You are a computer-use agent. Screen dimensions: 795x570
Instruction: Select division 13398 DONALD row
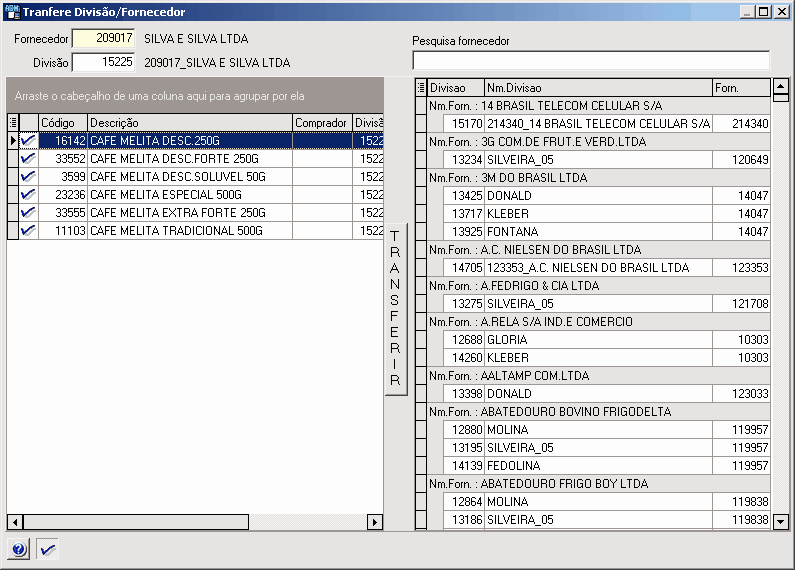point(607,394)
